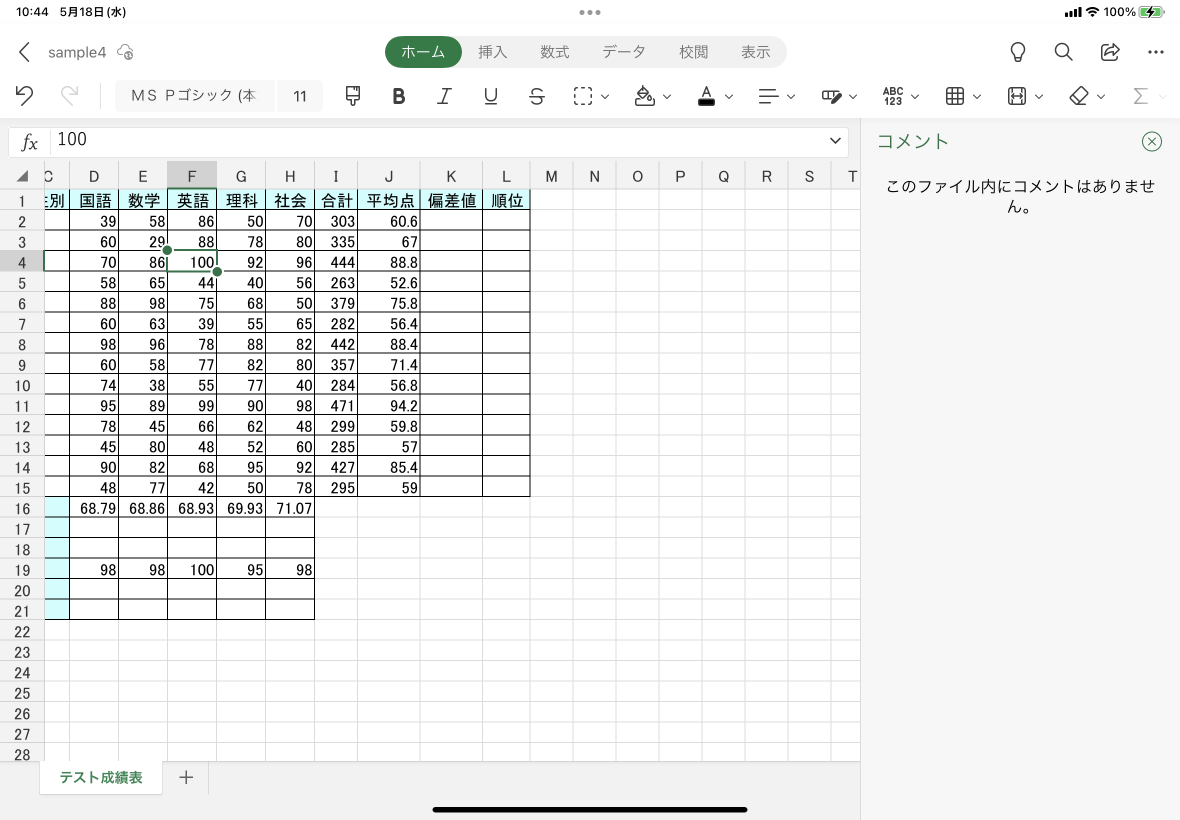Toggle italic formatting
Viewport: 1180px width, 820px height.
(x=445, y=96)
